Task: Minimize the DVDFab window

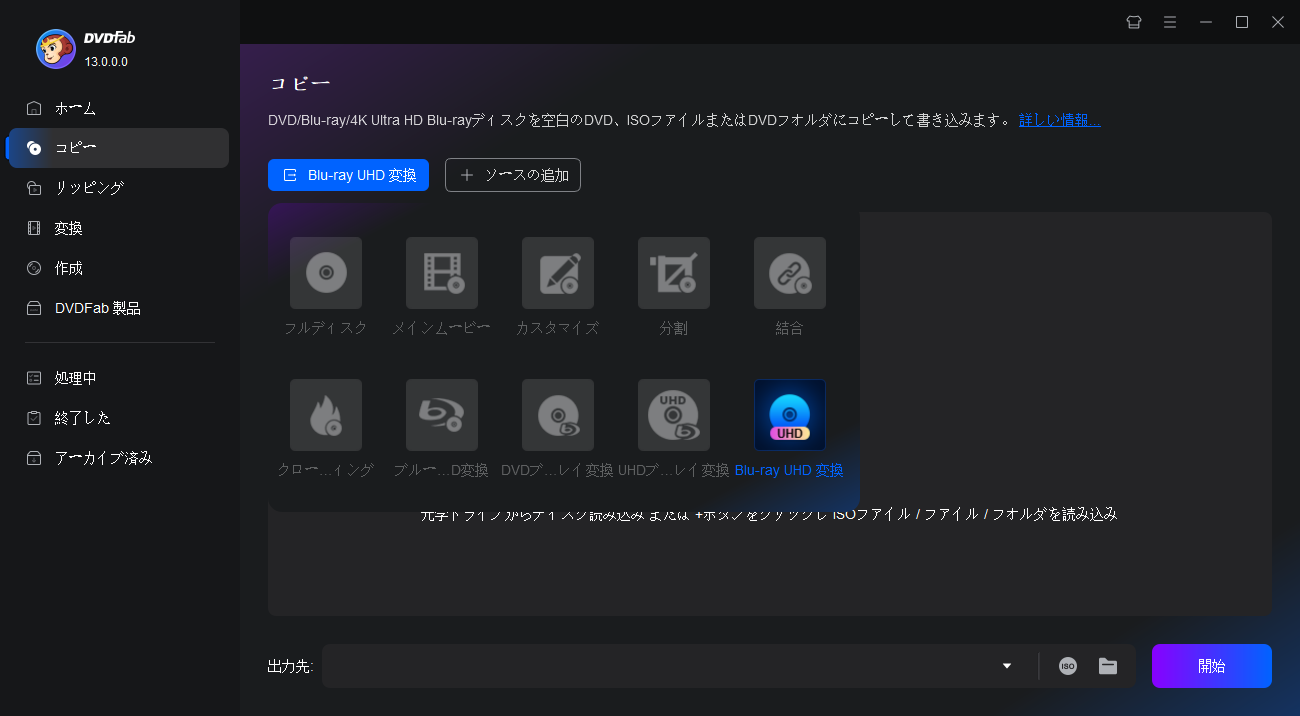Action: [x=1206, y=22]
